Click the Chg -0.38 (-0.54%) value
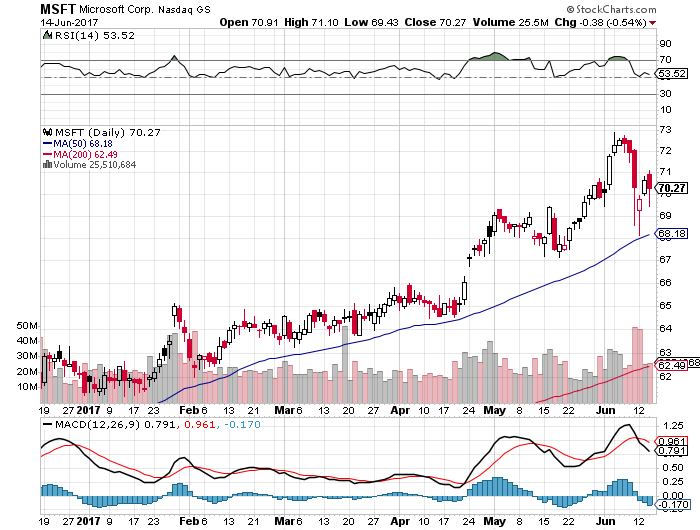This screenshot has width=700, height=530. (x=600, y=22)
